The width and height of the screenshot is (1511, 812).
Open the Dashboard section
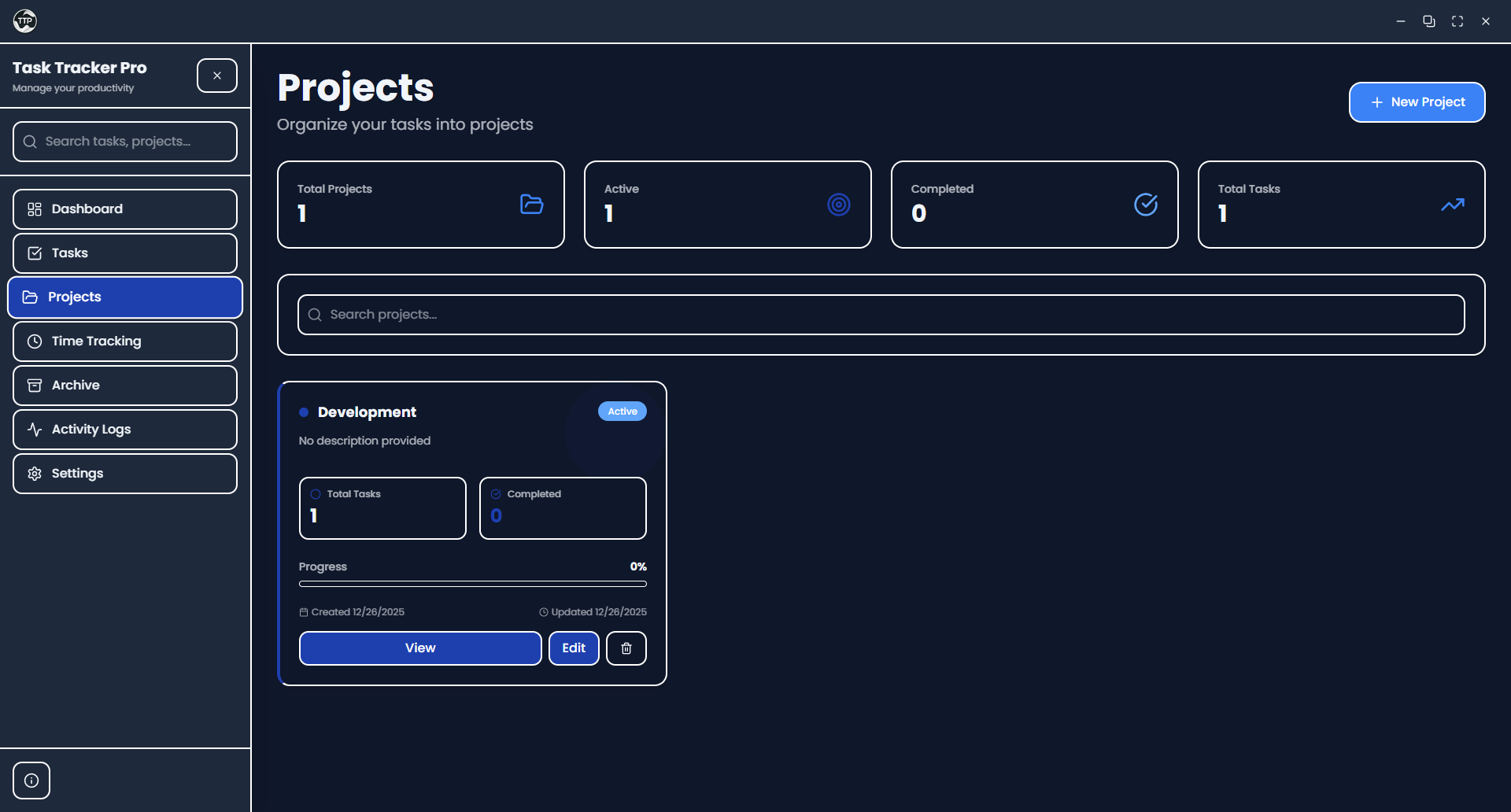tap(87, 209)
